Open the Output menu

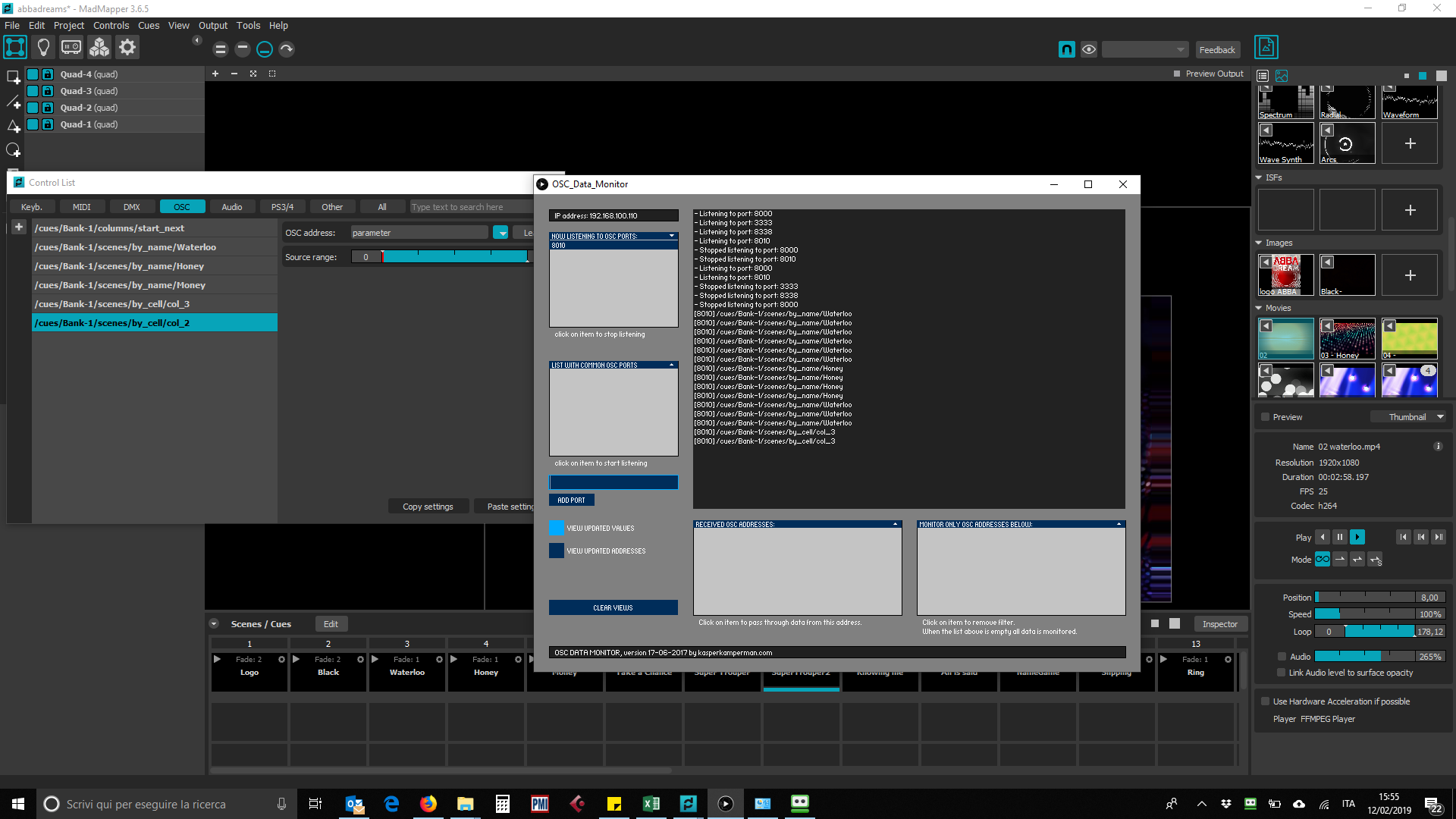213,25
